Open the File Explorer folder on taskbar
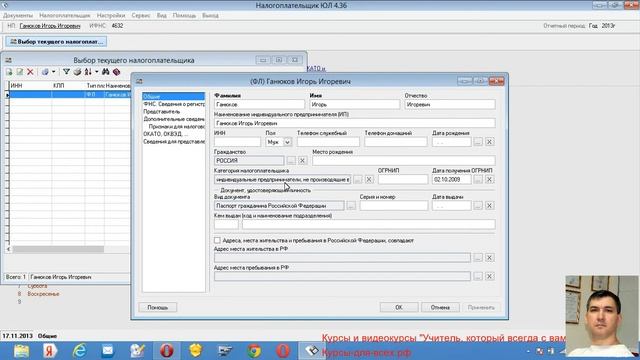 pyautogui.click(x=21, y=351)
